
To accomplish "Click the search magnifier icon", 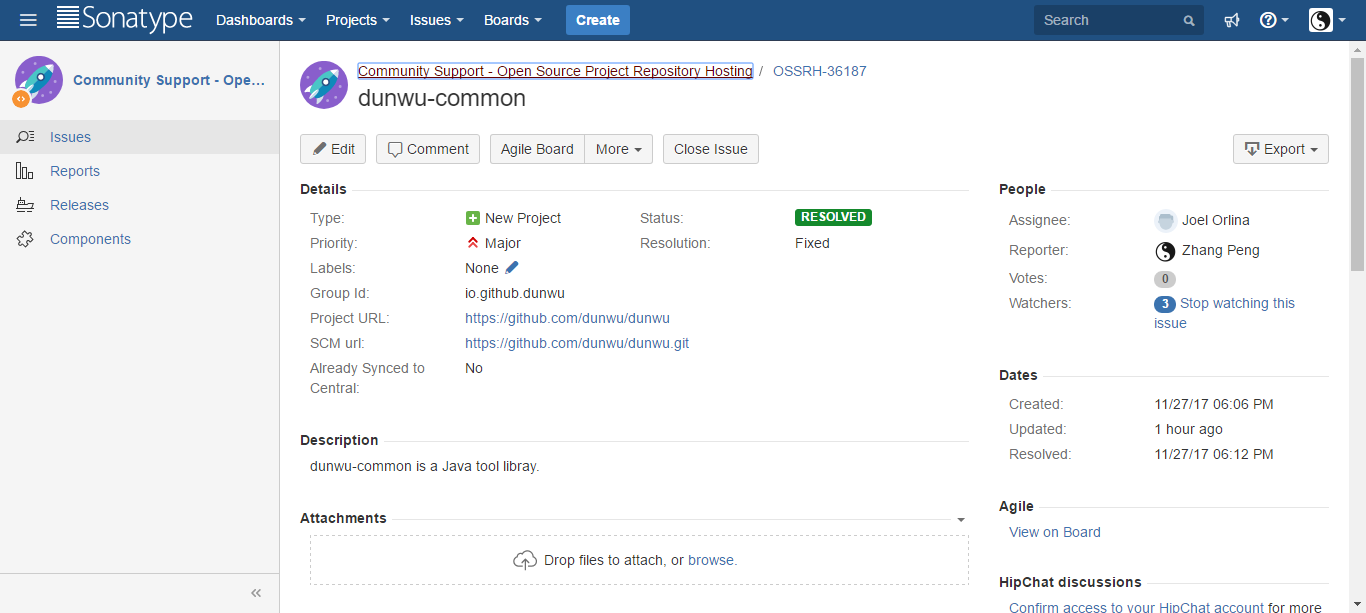I will (x=1189, y=21).
